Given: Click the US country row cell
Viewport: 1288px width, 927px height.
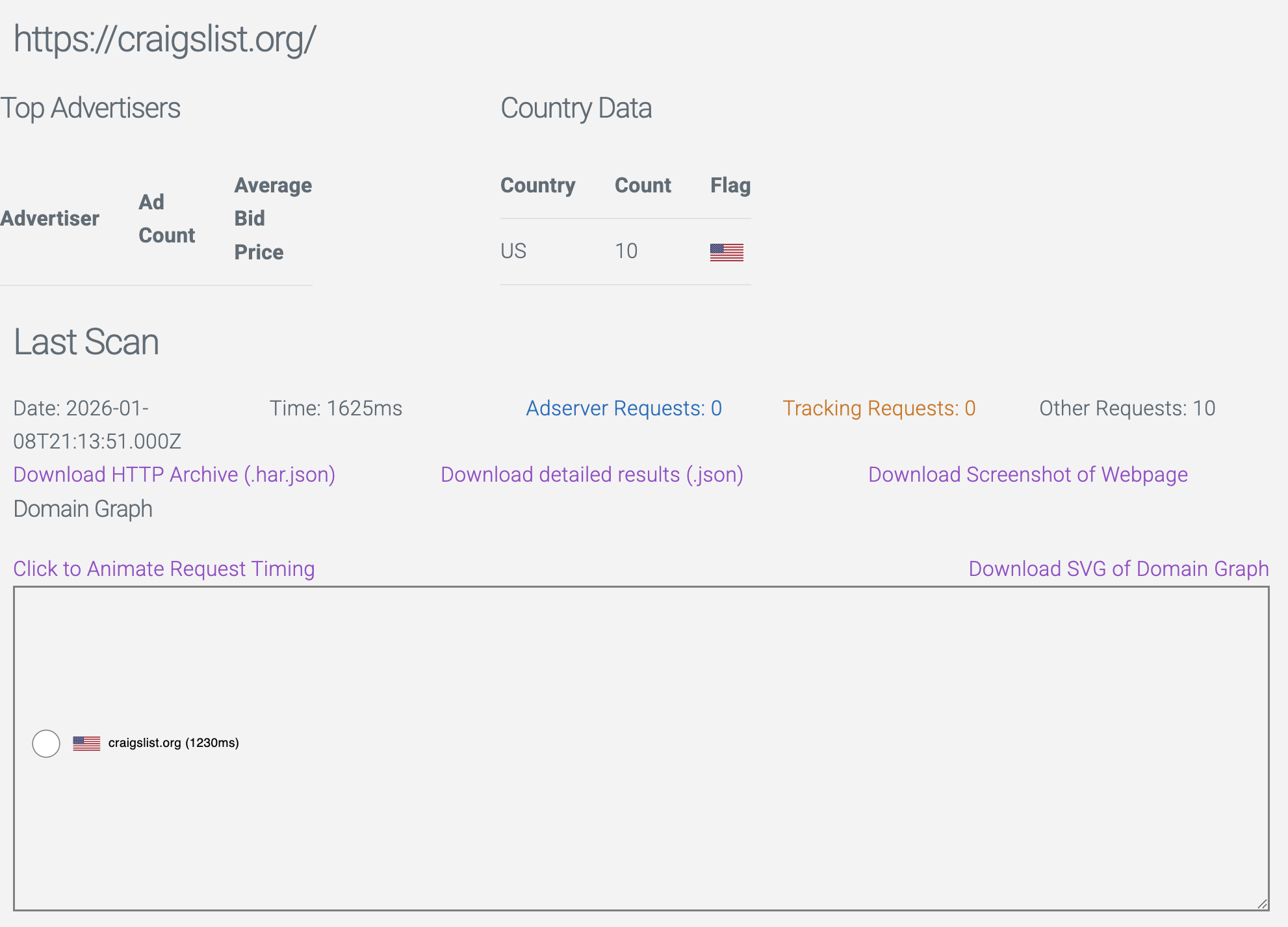Looking at the screenshot, I should pos(513,251).
